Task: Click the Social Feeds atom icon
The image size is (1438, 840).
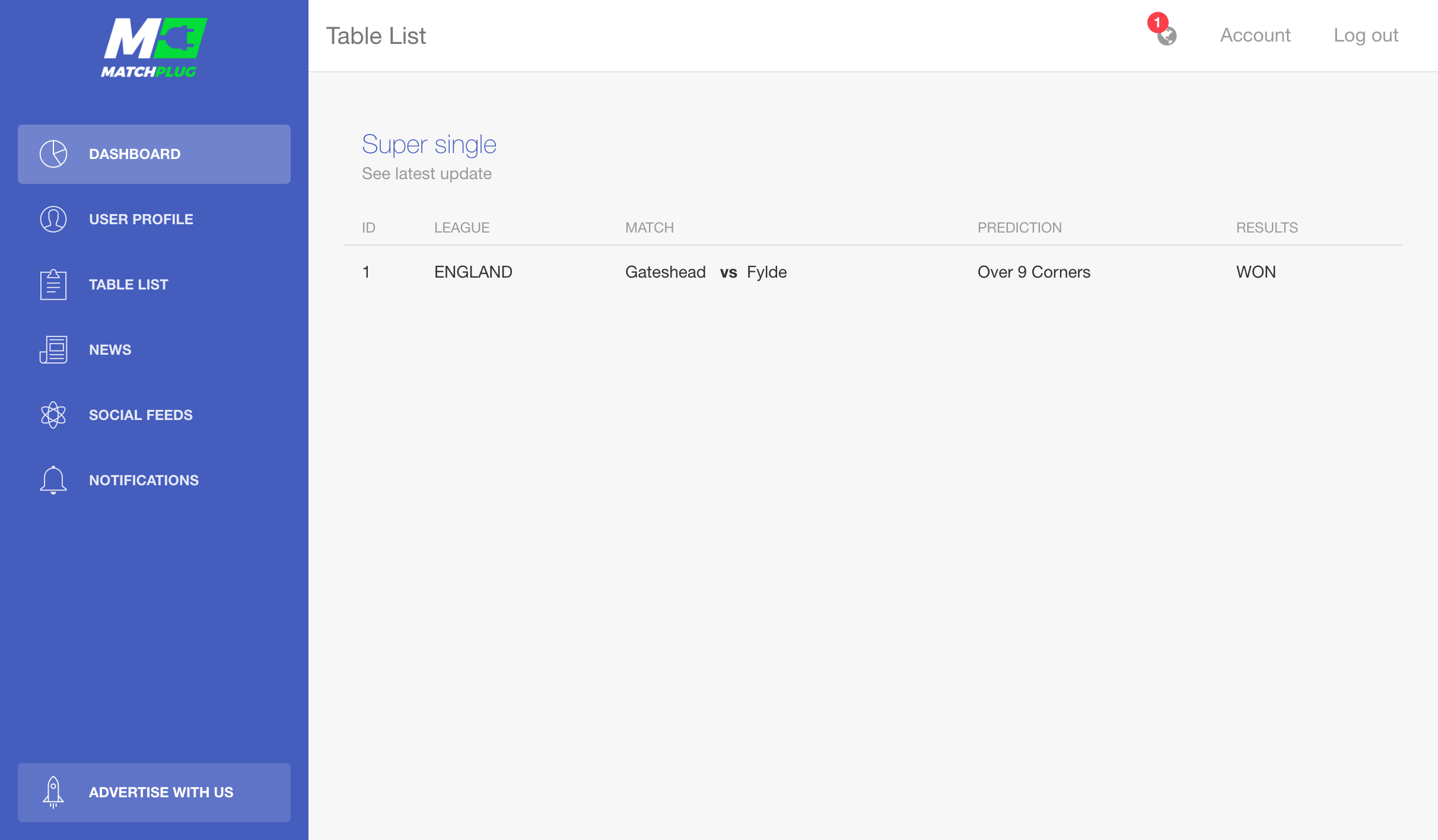Action: point(53,415)
